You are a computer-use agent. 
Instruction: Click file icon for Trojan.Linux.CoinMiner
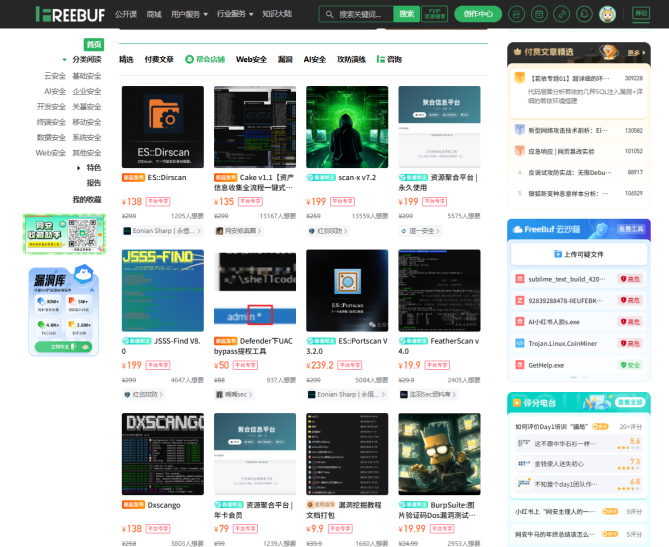tap(520, 343)
